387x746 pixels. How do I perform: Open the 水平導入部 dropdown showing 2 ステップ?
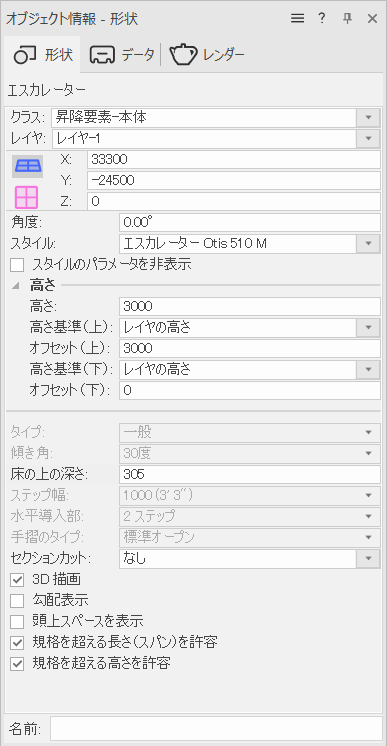click(x=249, y=516)
